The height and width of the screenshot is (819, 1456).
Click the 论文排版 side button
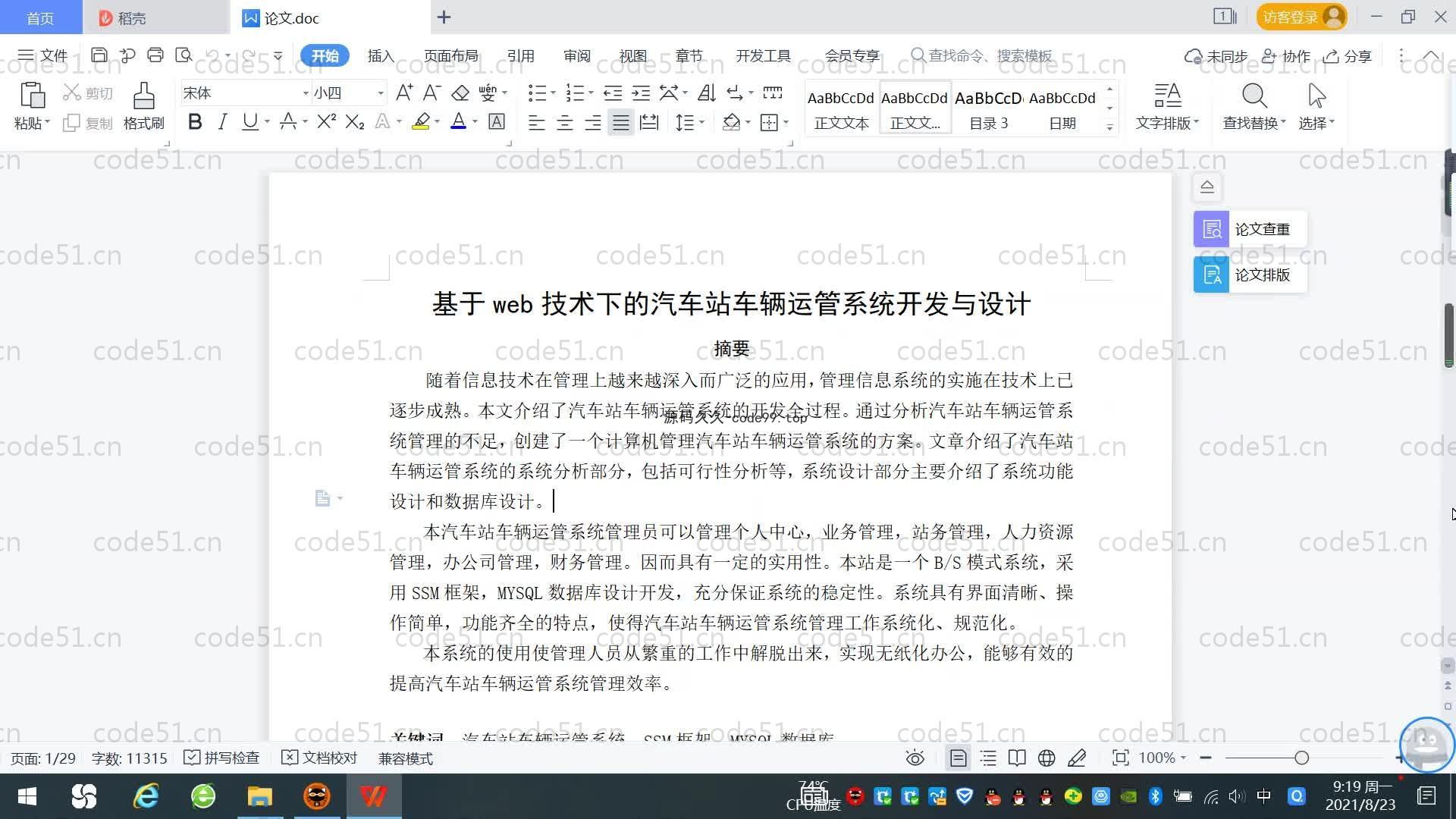[x=1250, y=275]
